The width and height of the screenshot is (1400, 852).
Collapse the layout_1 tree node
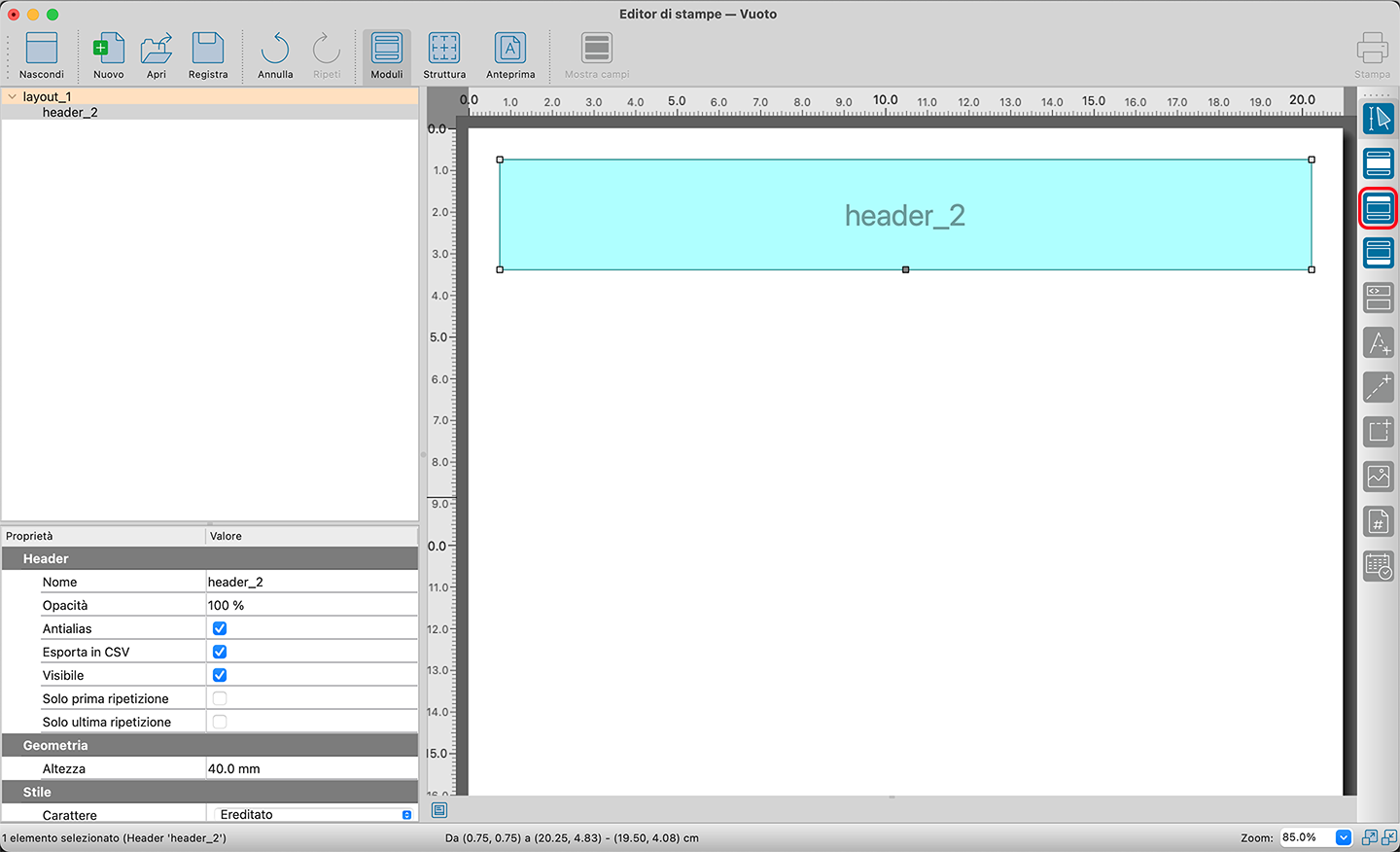coord(12,96)
